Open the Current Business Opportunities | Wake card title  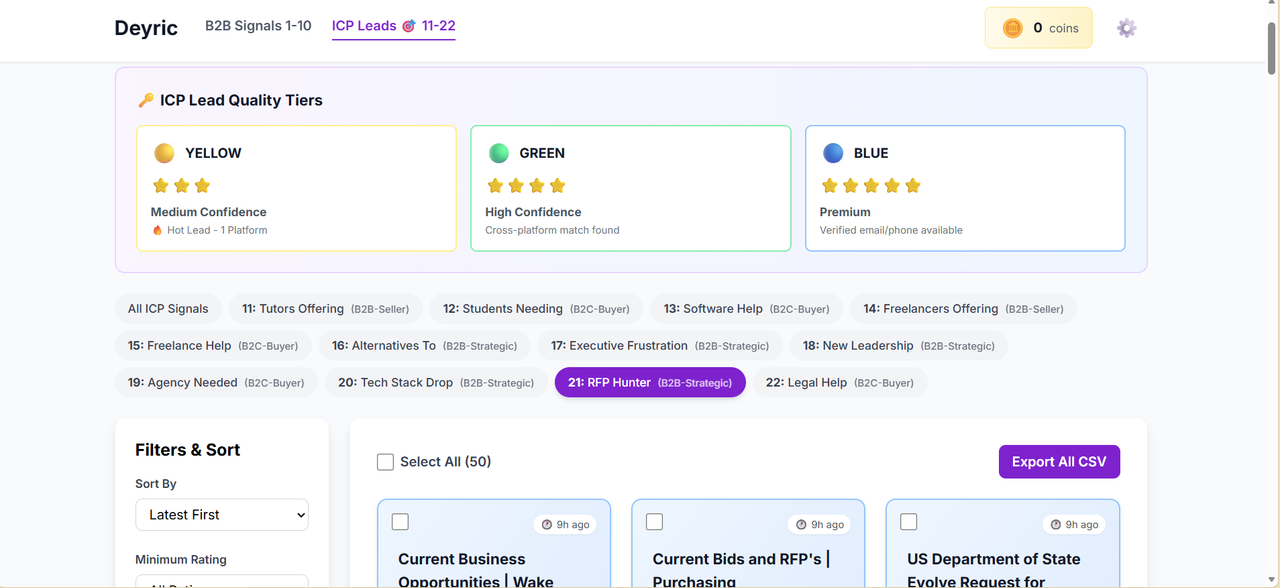point(476,570)
